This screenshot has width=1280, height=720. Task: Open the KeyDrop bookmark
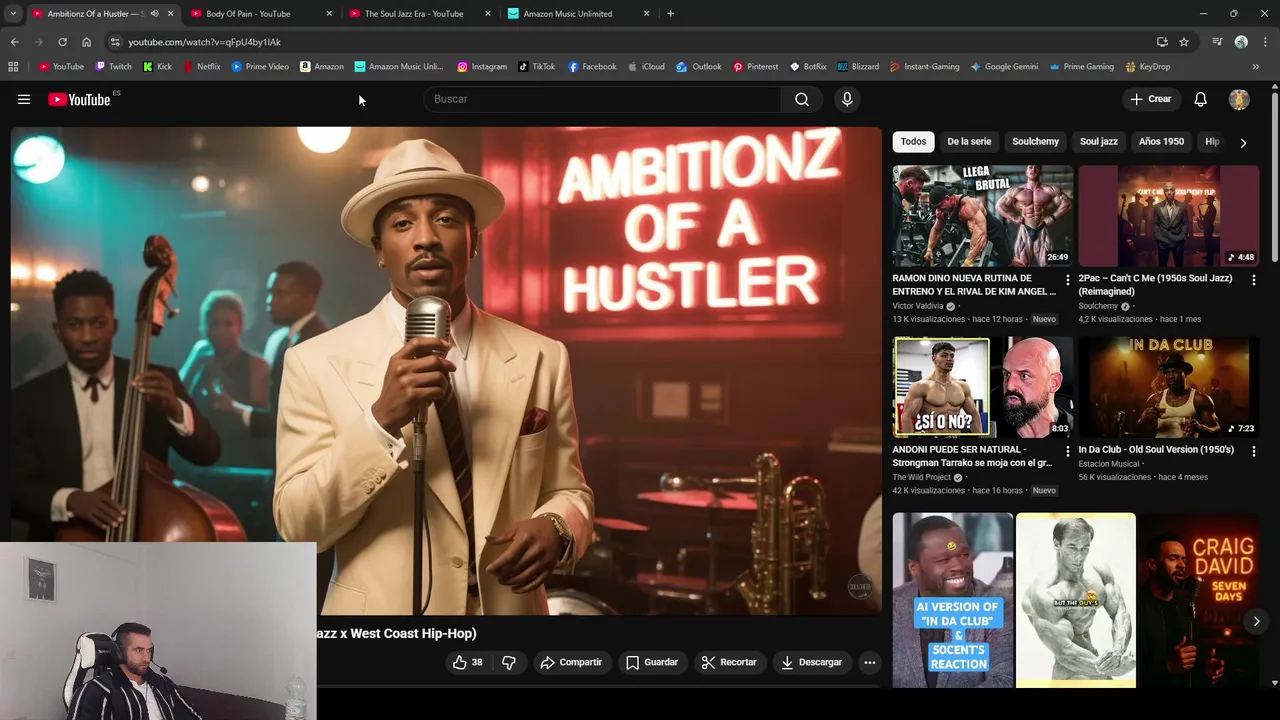(x=1148, y=67)
